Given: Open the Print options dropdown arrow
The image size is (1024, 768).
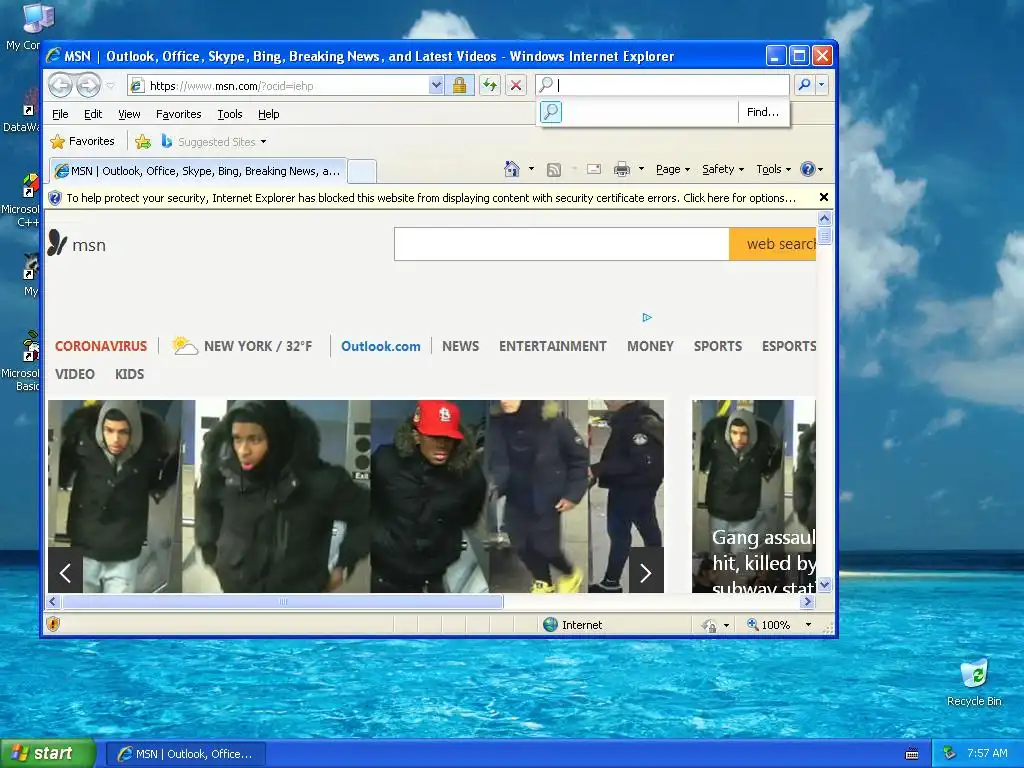Looking at the screenshot, I should (x=641, y=169).
